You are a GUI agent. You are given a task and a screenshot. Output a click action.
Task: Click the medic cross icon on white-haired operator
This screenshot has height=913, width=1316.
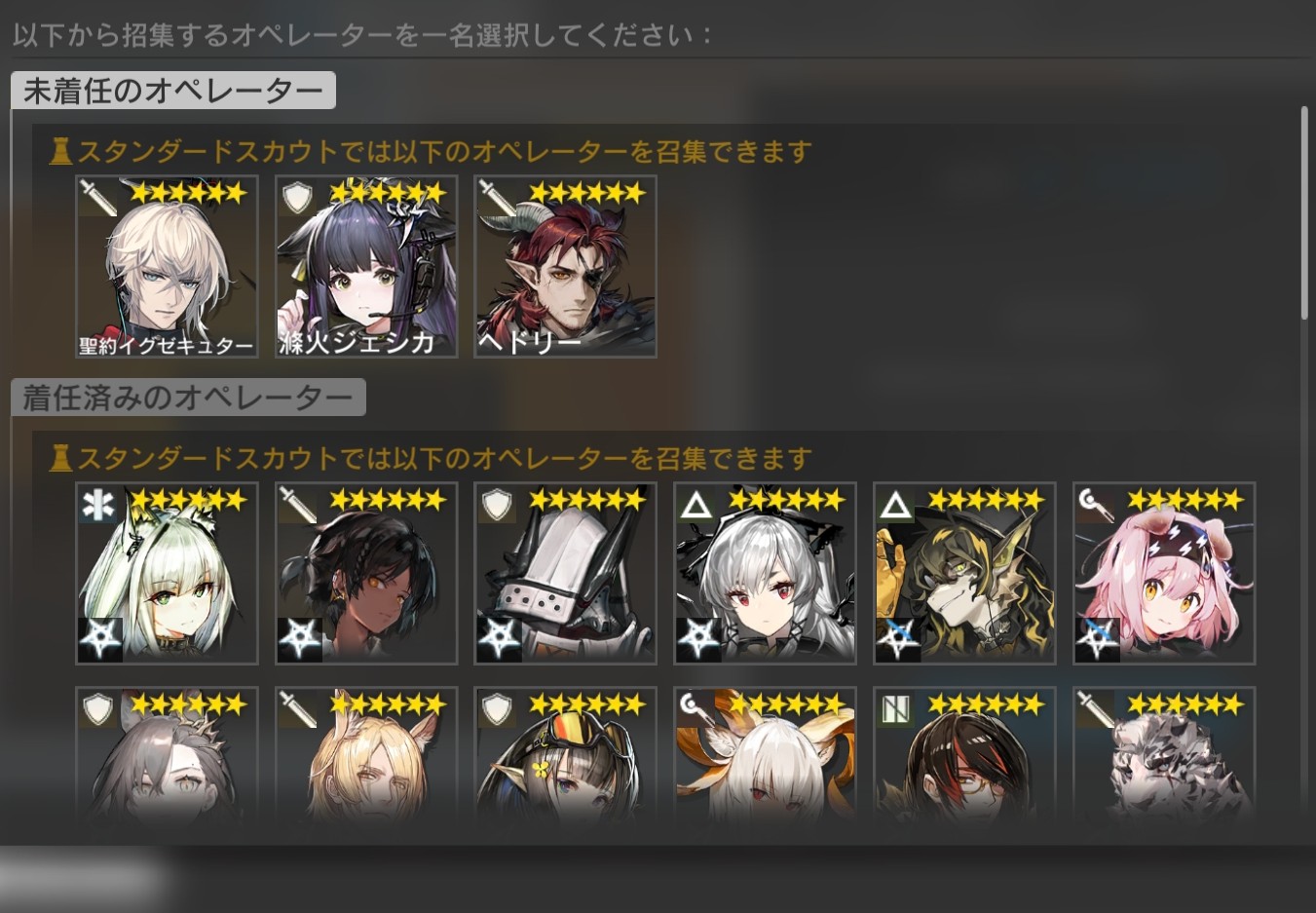point(98,504)
